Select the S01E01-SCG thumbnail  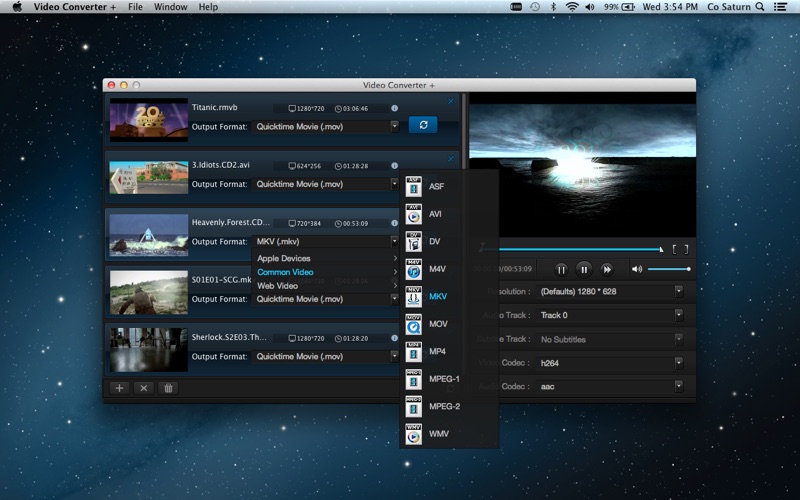149,292
